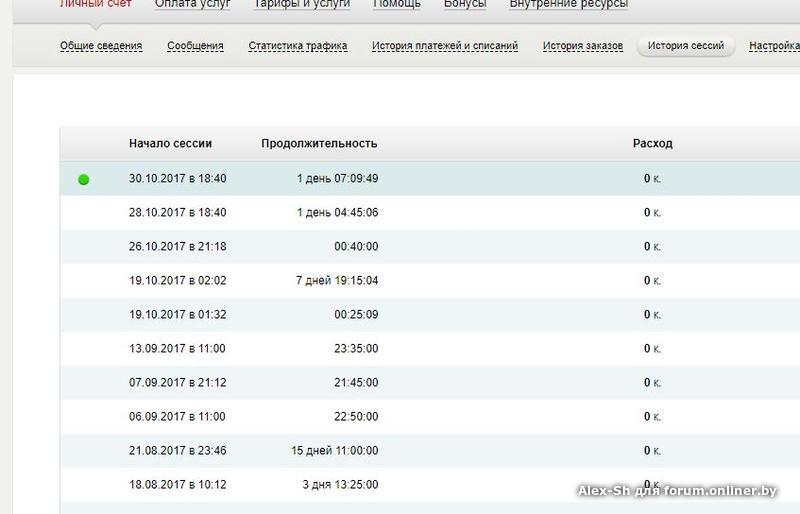
Task: Select session 26.10.2017 в 21:18
Action: coord(178,247)
